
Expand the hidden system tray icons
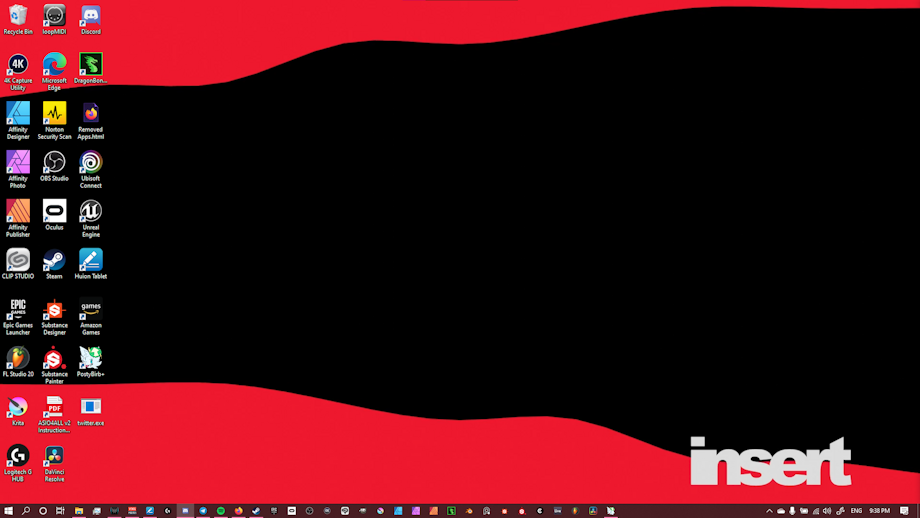[769, 511]
